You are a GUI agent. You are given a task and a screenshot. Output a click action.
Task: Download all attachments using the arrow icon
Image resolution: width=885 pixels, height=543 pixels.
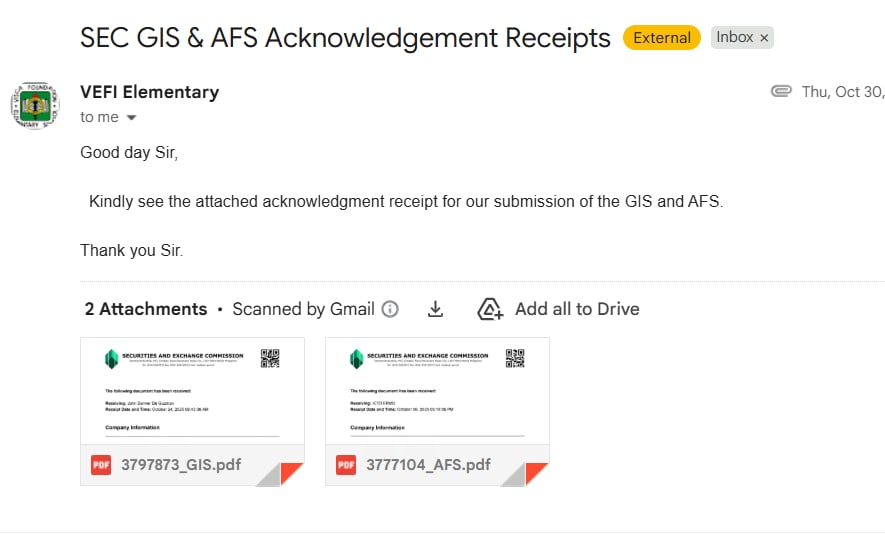tap(435, 309)
